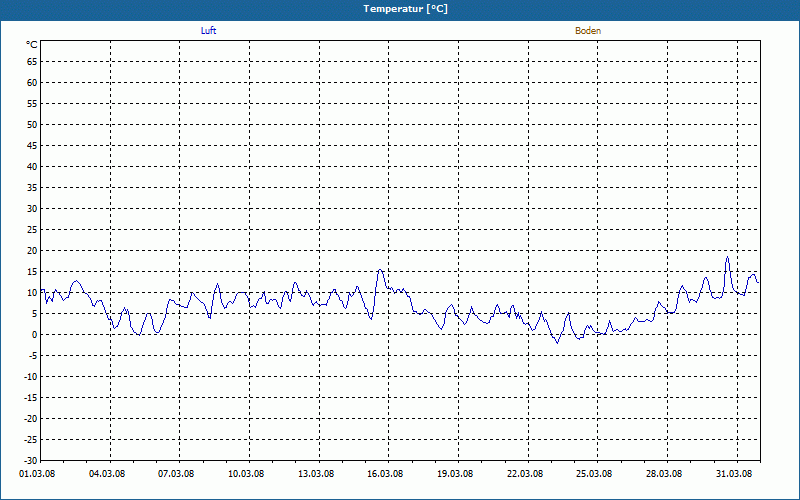Click the 60 value on temperature axis

point(32,83)
